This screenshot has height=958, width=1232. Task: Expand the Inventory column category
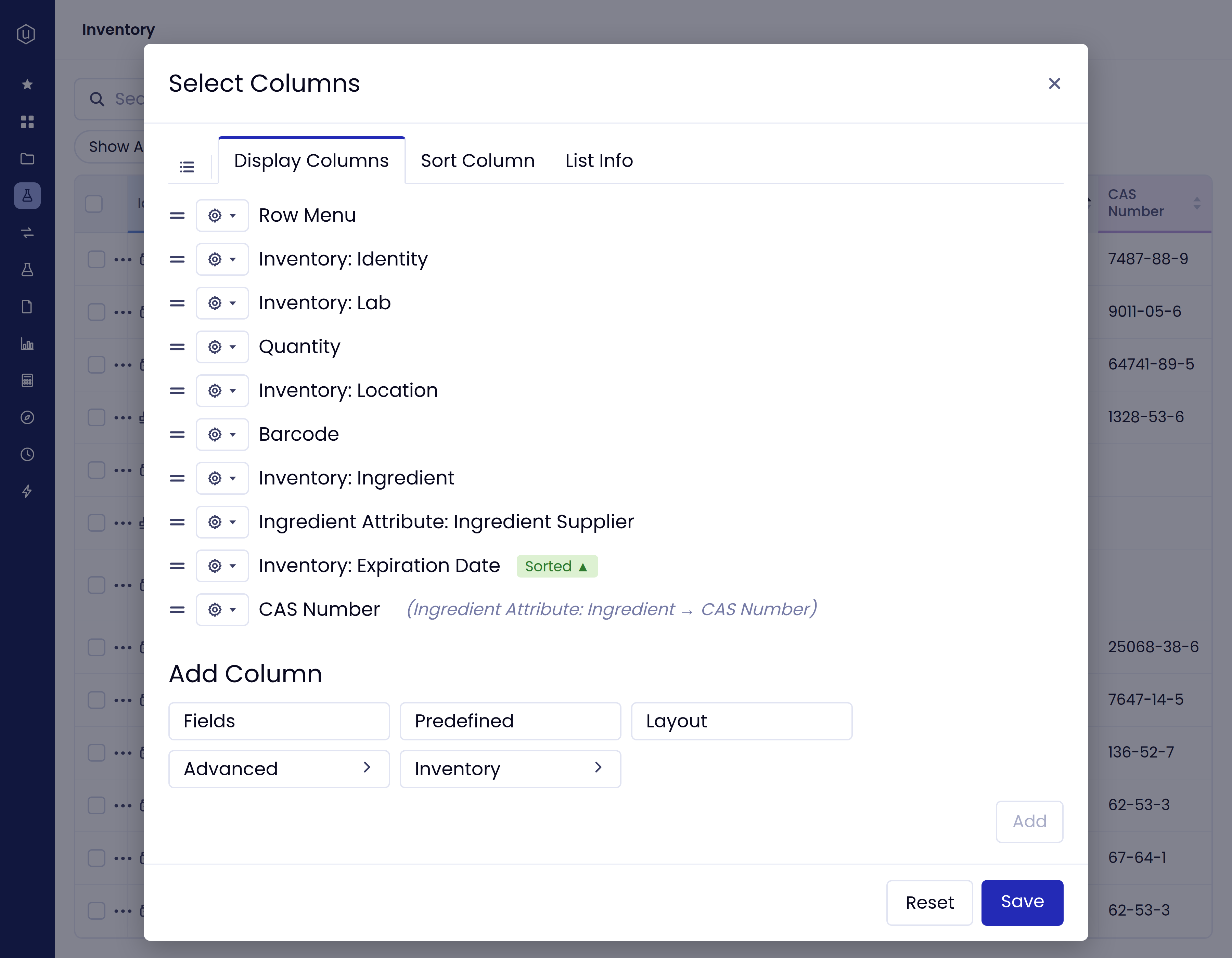click(511, 768)
